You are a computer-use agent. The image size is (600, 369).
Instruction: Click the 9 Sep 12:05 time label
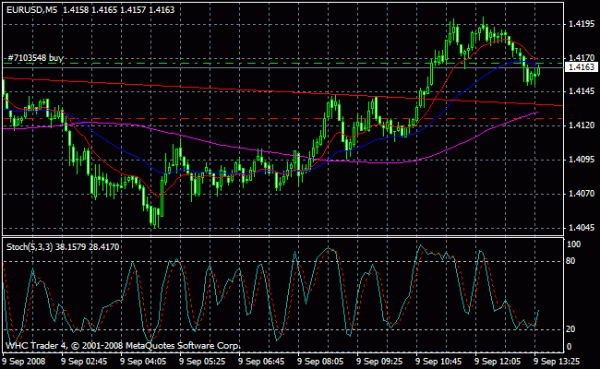[498, 361]
